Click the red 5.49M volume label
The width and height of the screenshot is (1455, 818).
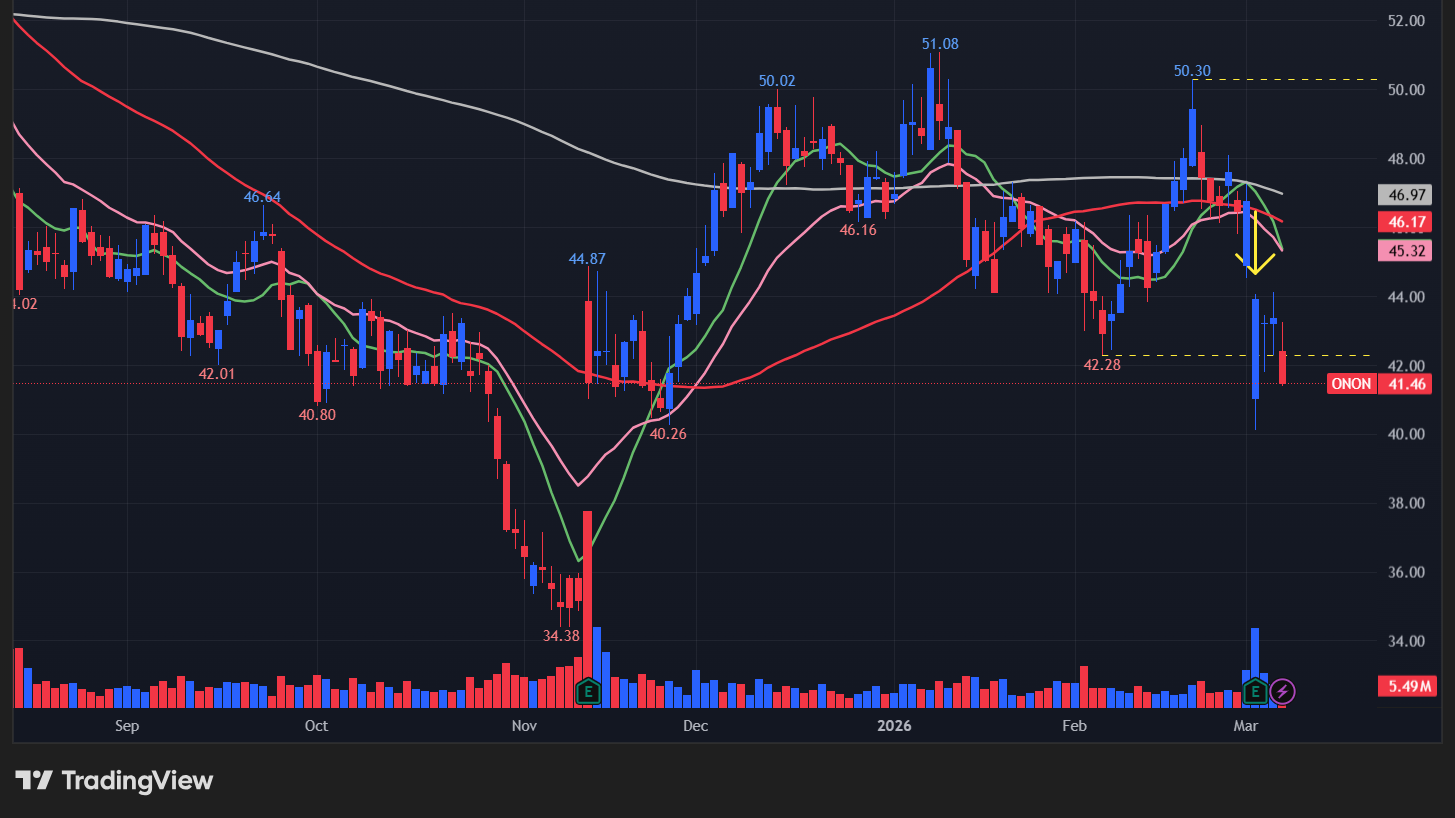pos(1405,685)
